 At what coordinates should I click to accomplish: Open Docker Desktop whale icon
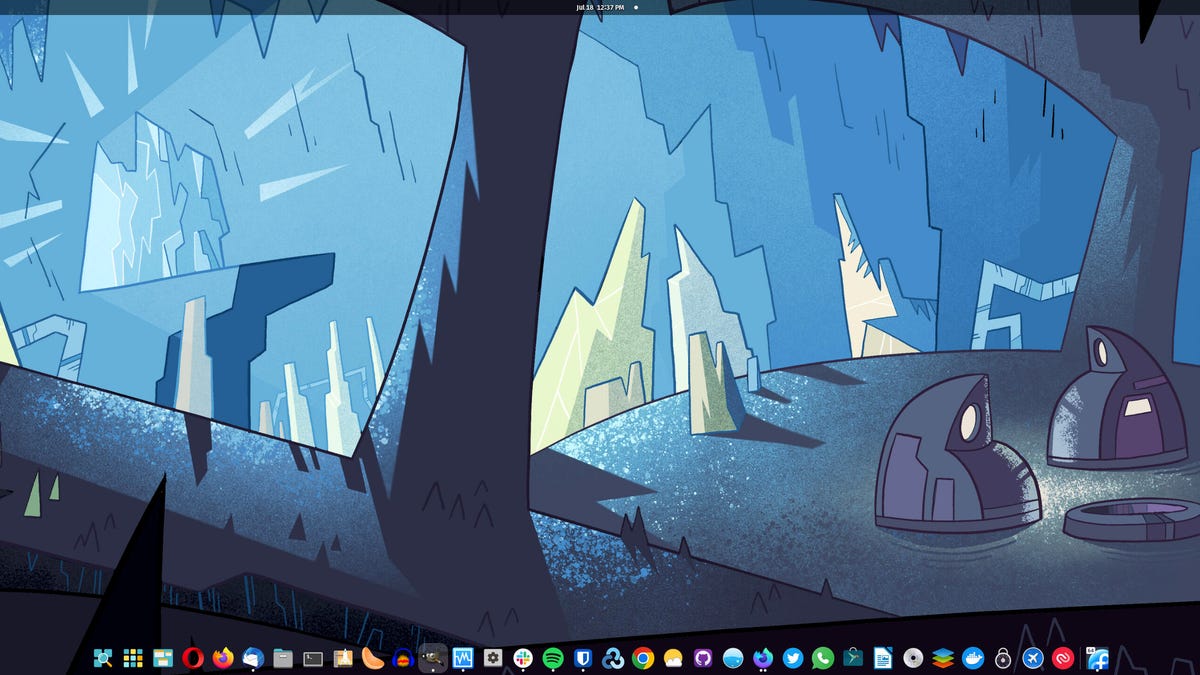pyautogui.click(x=972, y=658)
